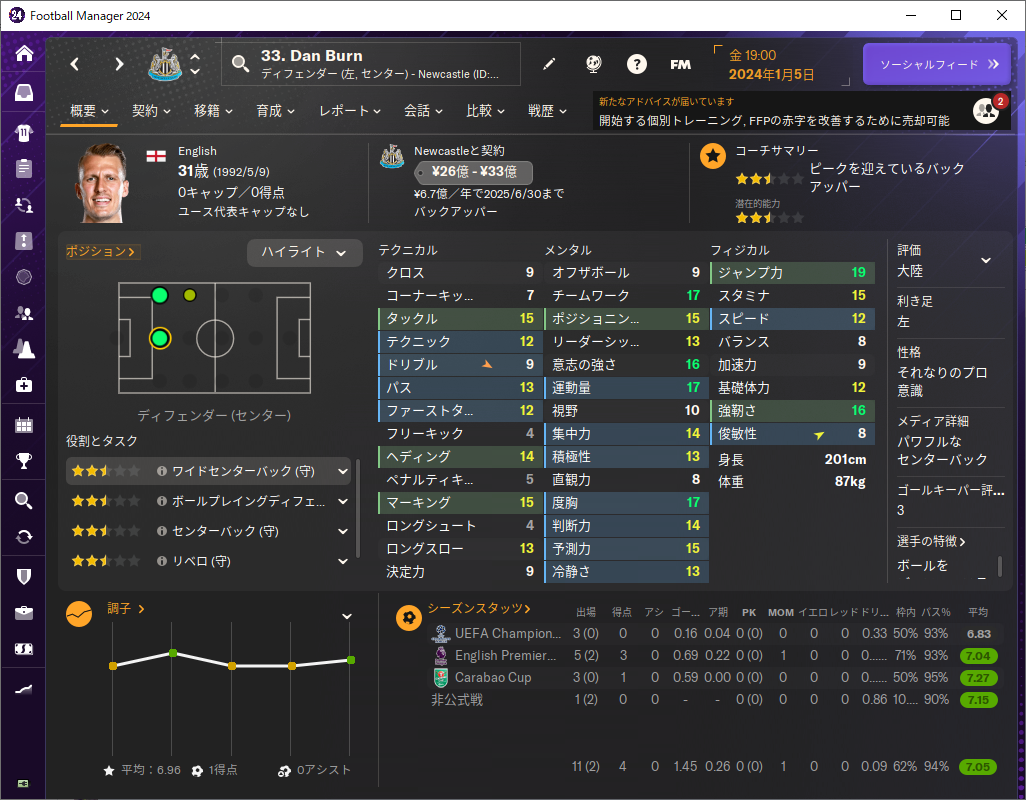Open the 調子 link
Image resolution: width=1026 pixels, height=800 pixels.
coord(126,609)
